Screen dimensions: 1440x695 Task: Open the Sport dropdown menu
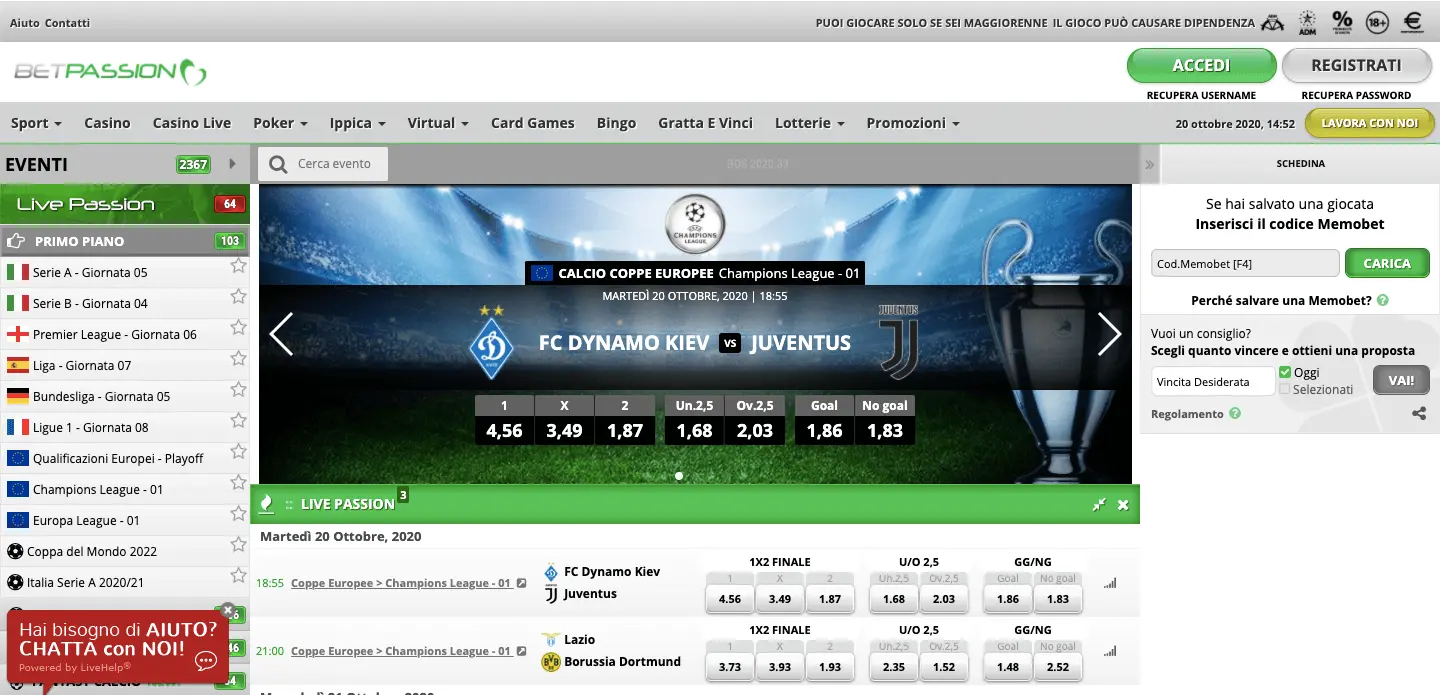(36, 123)
